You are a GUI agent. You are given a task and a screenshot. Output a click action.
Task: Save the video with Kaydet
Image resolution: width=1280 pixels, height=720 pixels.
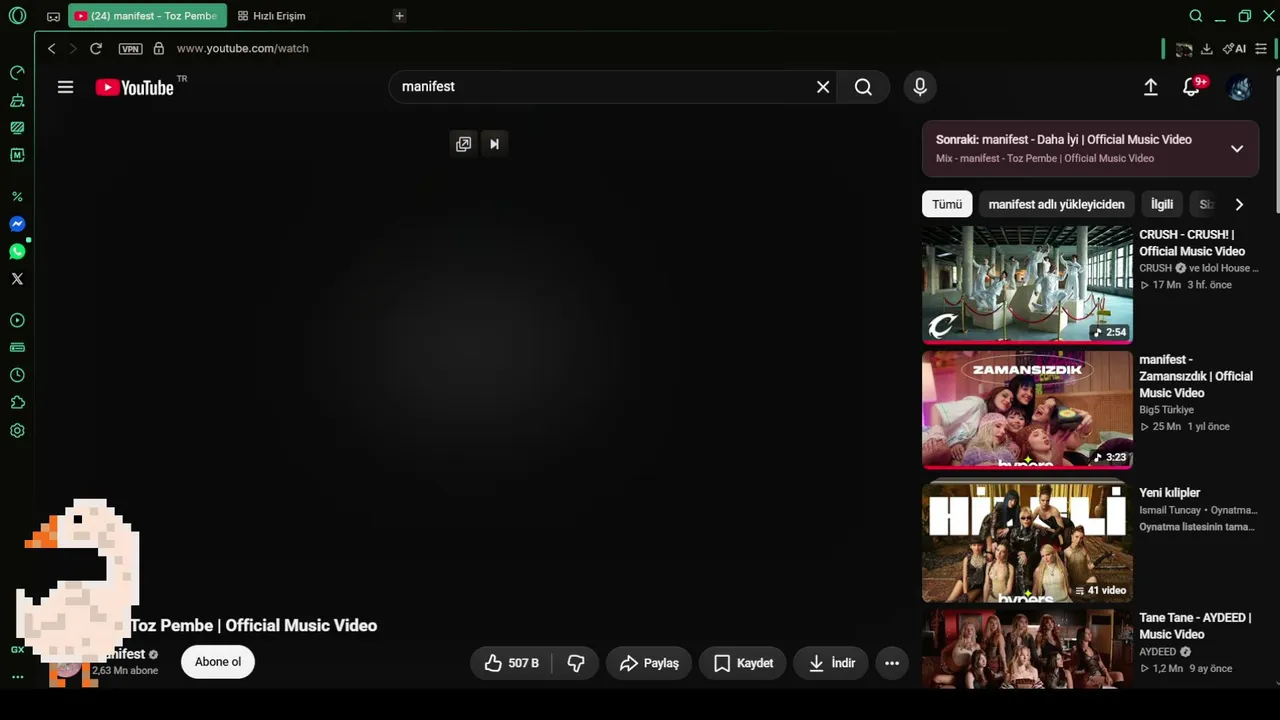(x=743, y=663)
